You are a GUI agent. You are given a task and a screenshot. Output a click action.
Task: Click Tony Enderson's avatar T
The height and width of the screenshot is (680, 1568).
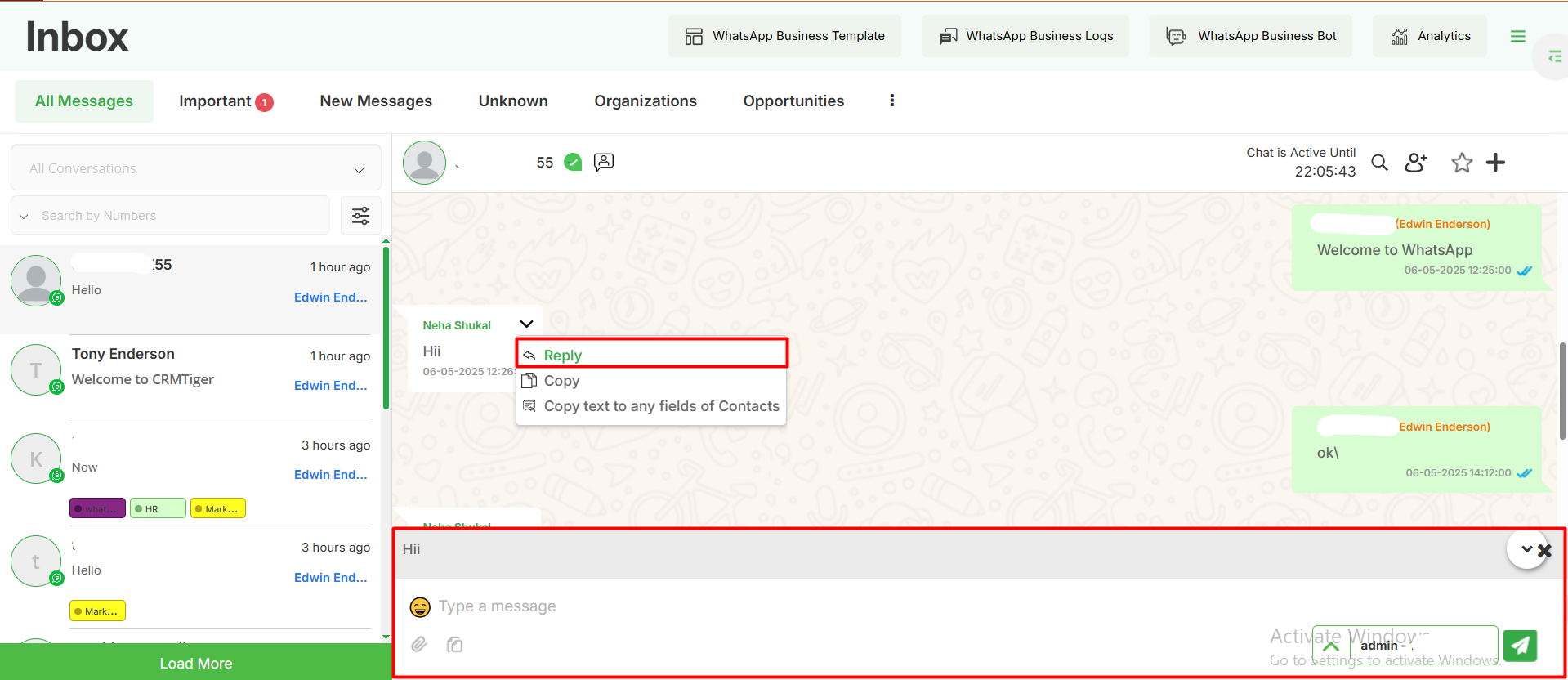36,370
